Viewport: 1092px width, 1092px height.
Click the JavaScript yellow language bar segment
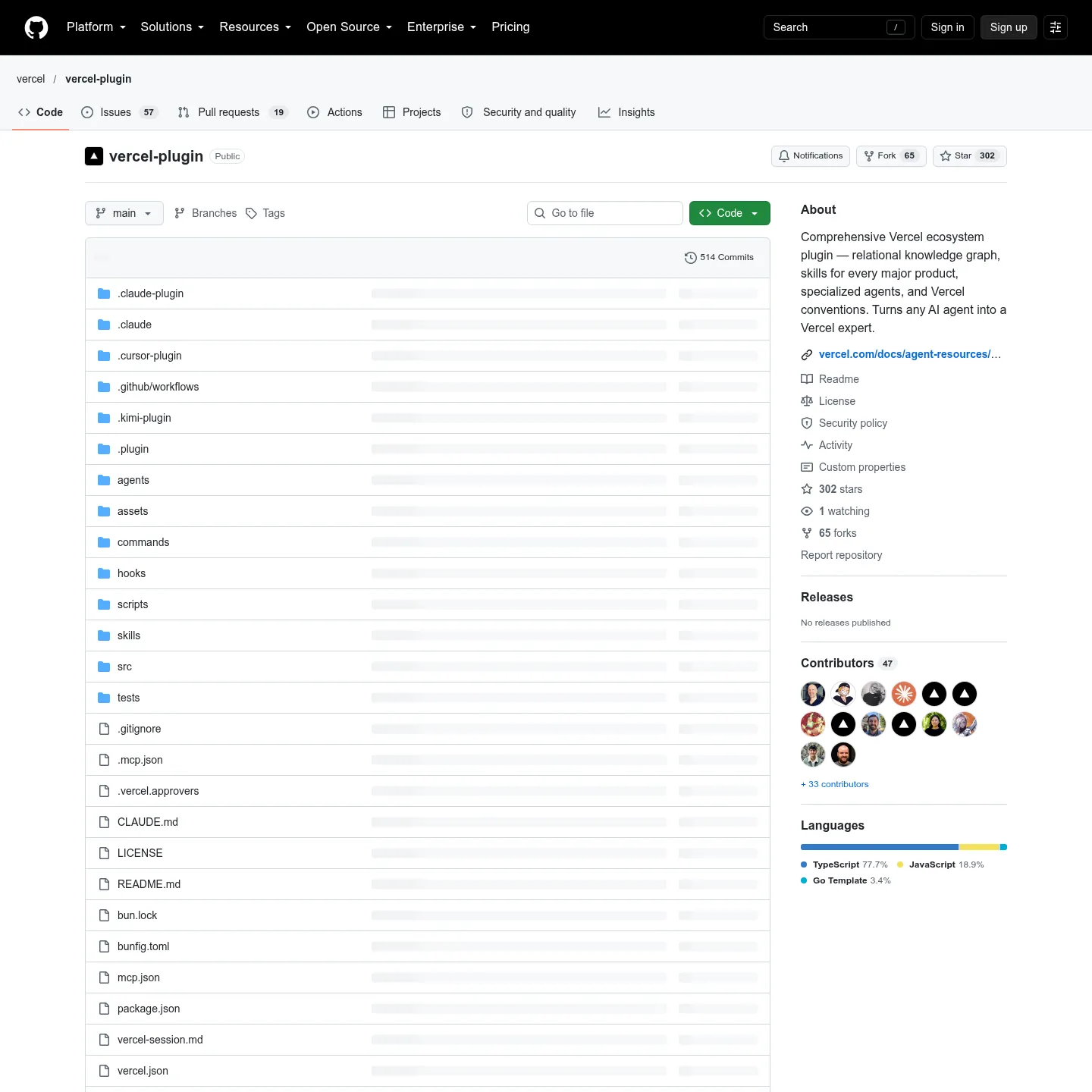[979, 847]
